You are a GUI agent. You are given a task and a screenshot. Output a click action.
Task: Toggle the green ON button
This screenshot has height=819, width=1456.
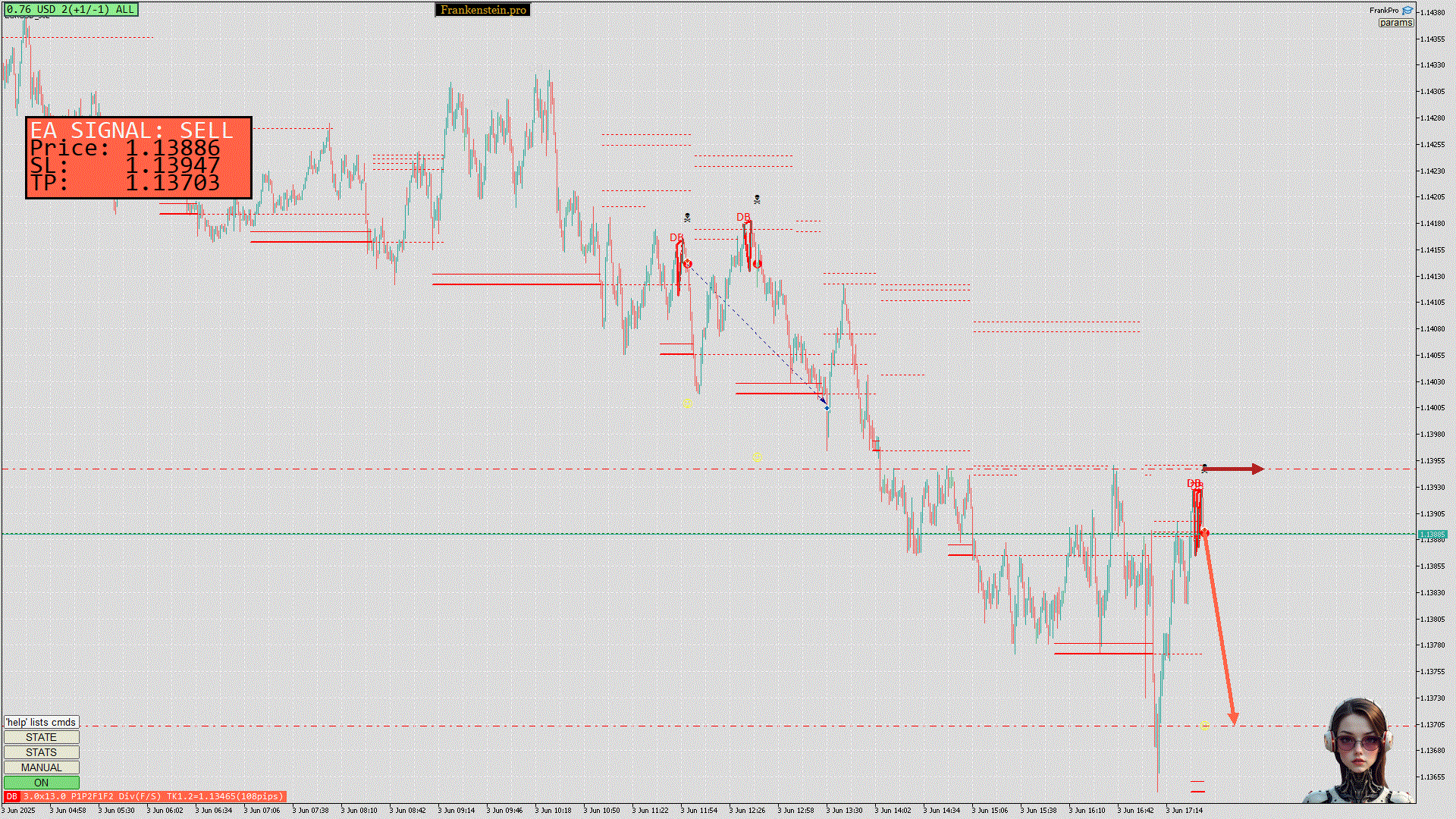click(x=41, y=783)
